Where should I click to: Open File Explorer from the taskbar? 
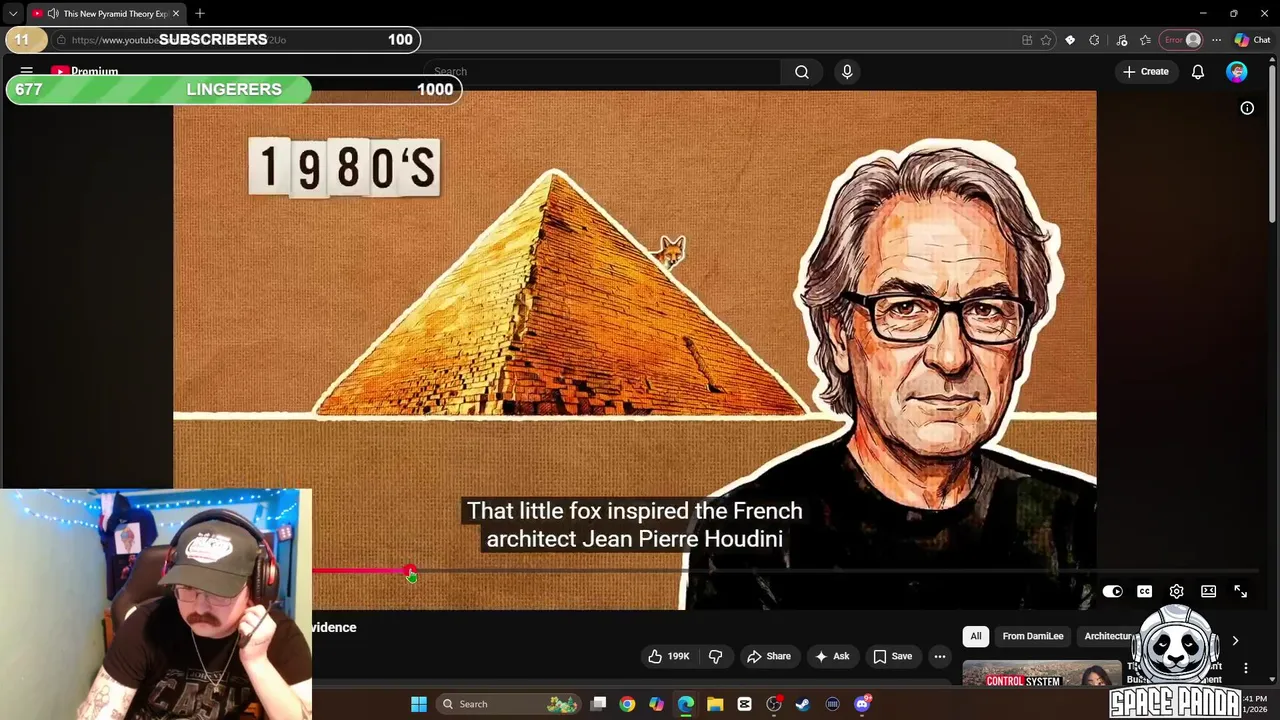(715, 704)
